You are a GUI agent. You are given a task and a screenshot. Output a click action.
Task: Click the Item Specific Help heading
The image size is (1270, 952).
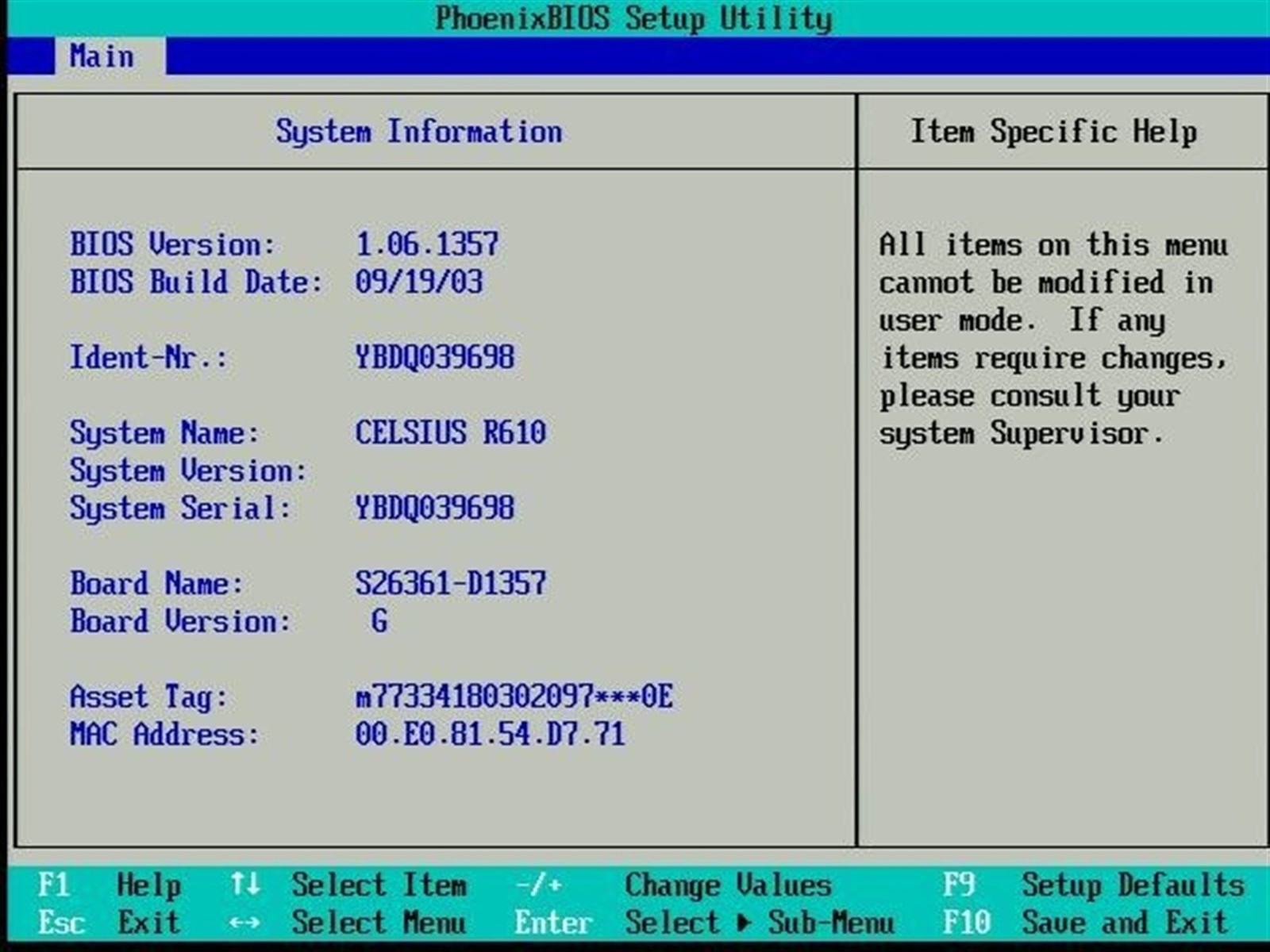tap(1053, 132)
